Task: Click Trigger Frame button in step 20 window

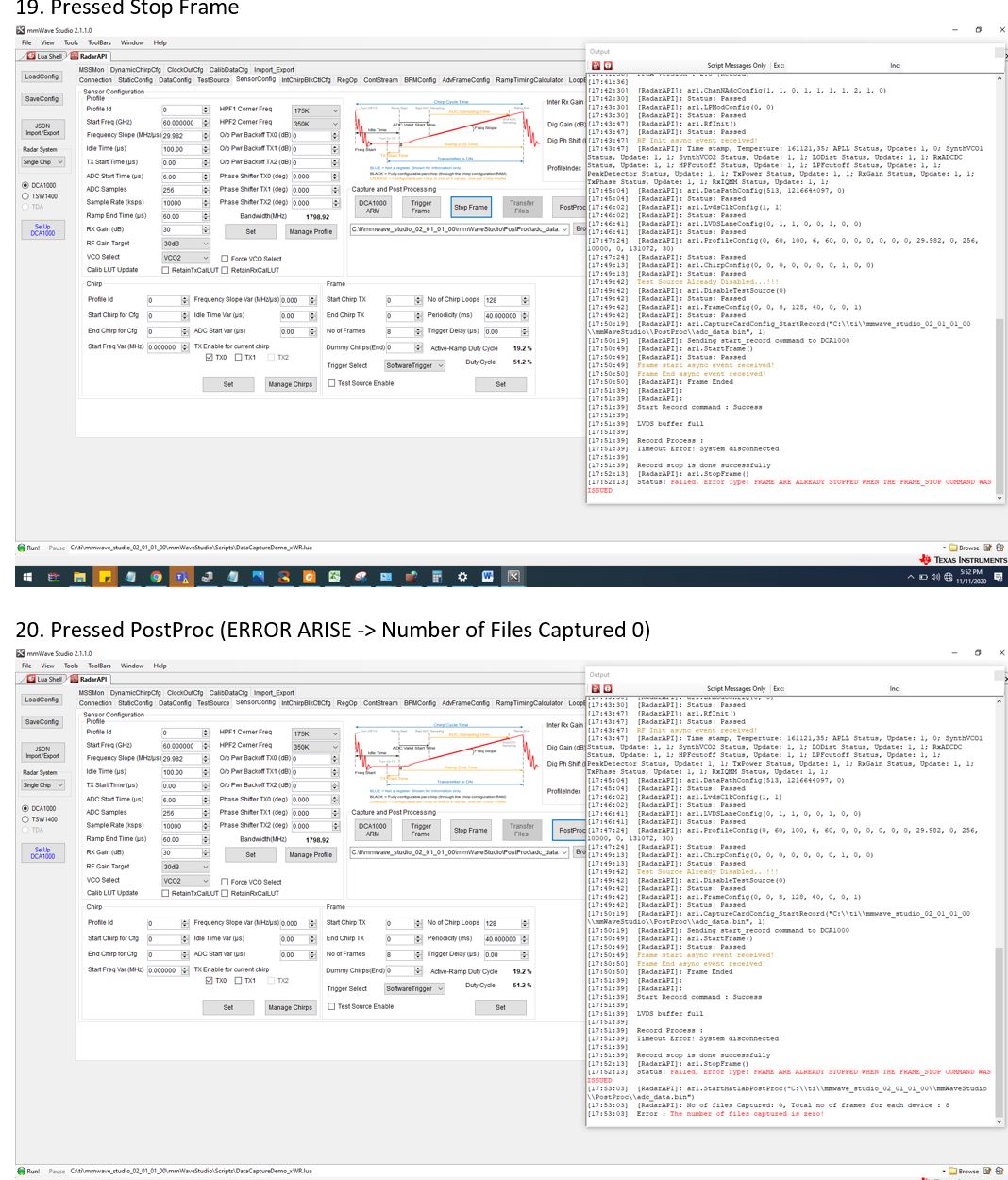Action: [x=421, y=830]
